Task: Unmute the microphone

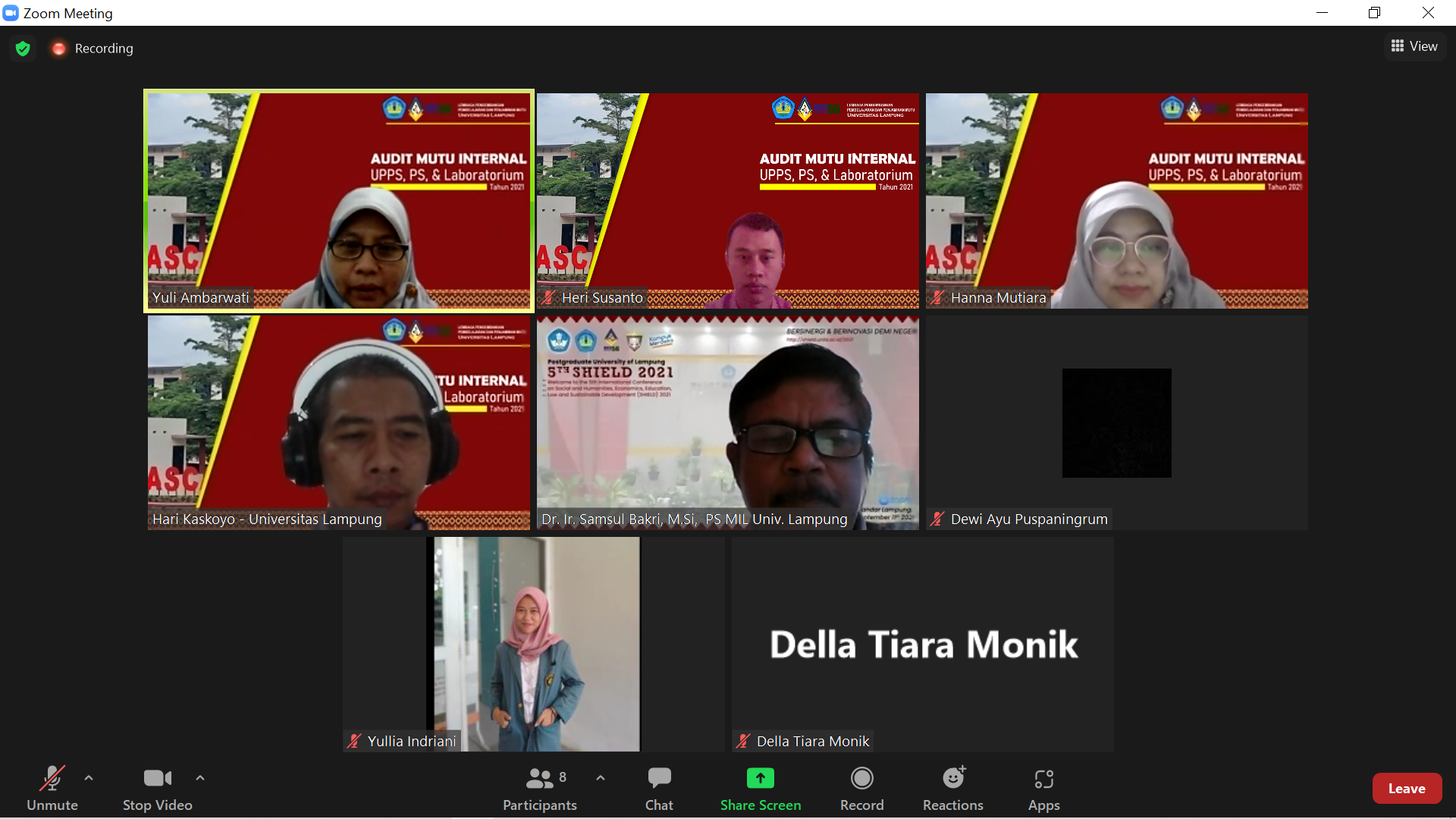Action: 52,789
